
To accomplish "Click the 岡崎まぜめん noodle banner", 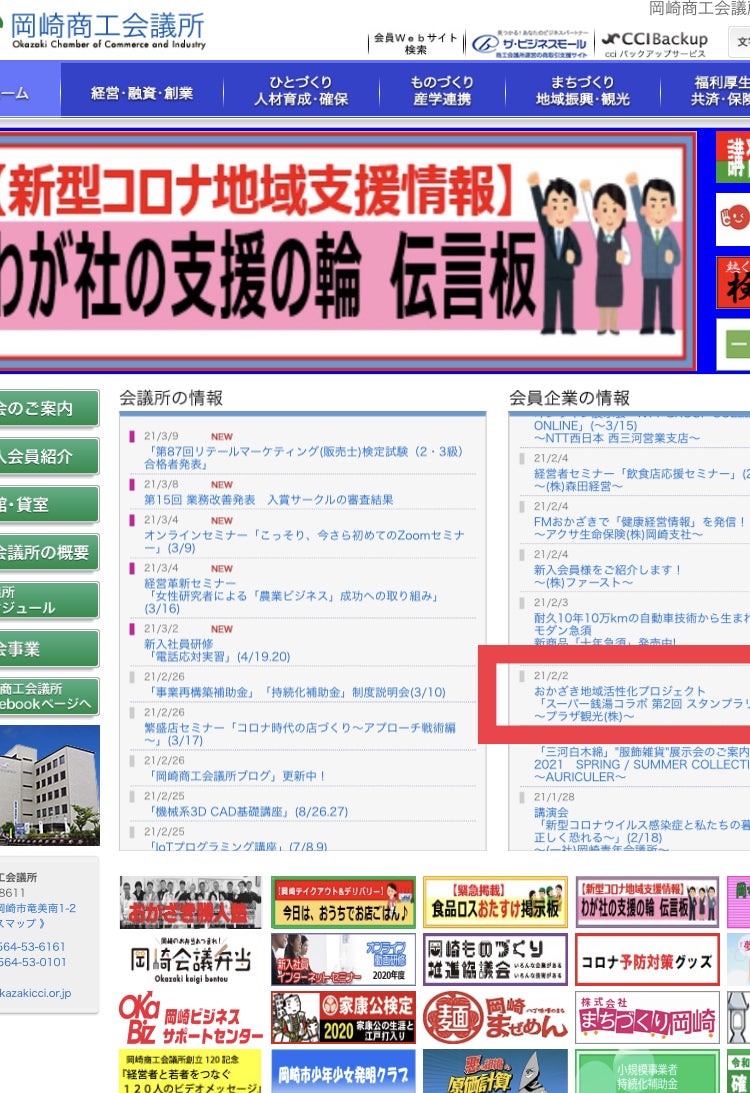I will 495,1016.
